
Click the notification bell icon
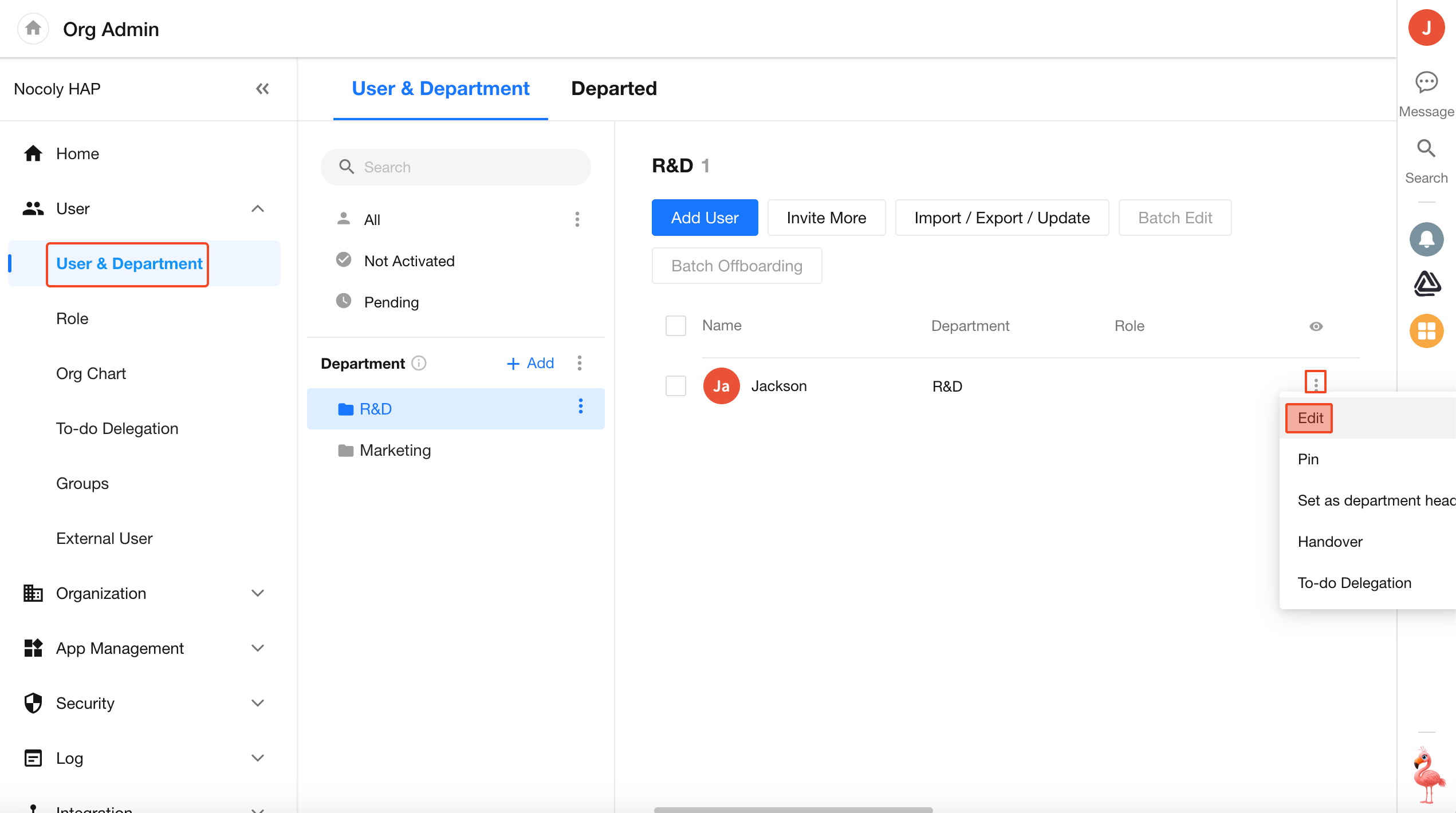[x=1426, y=239]
